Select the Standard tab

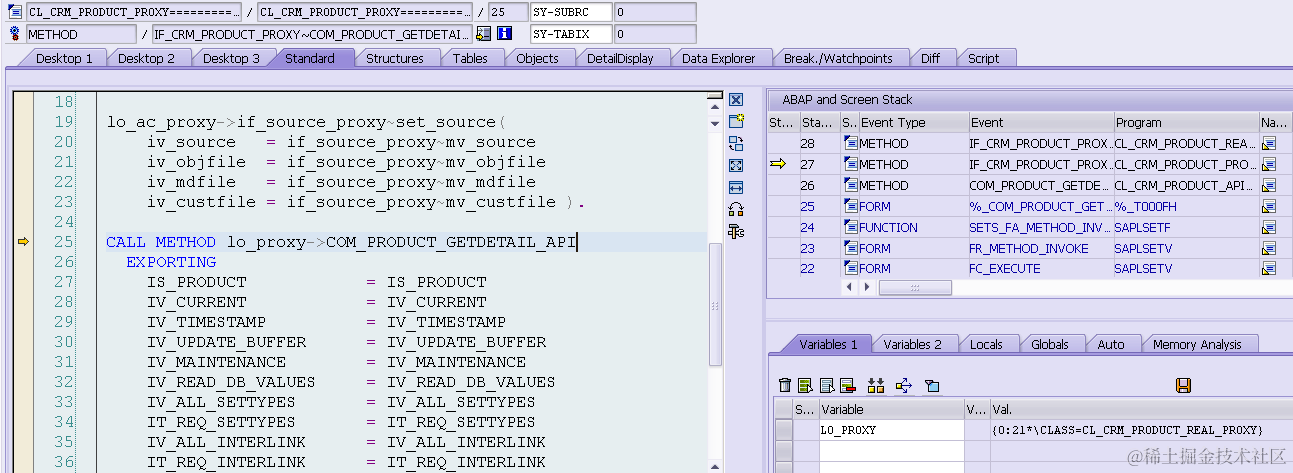click(310, 58)
